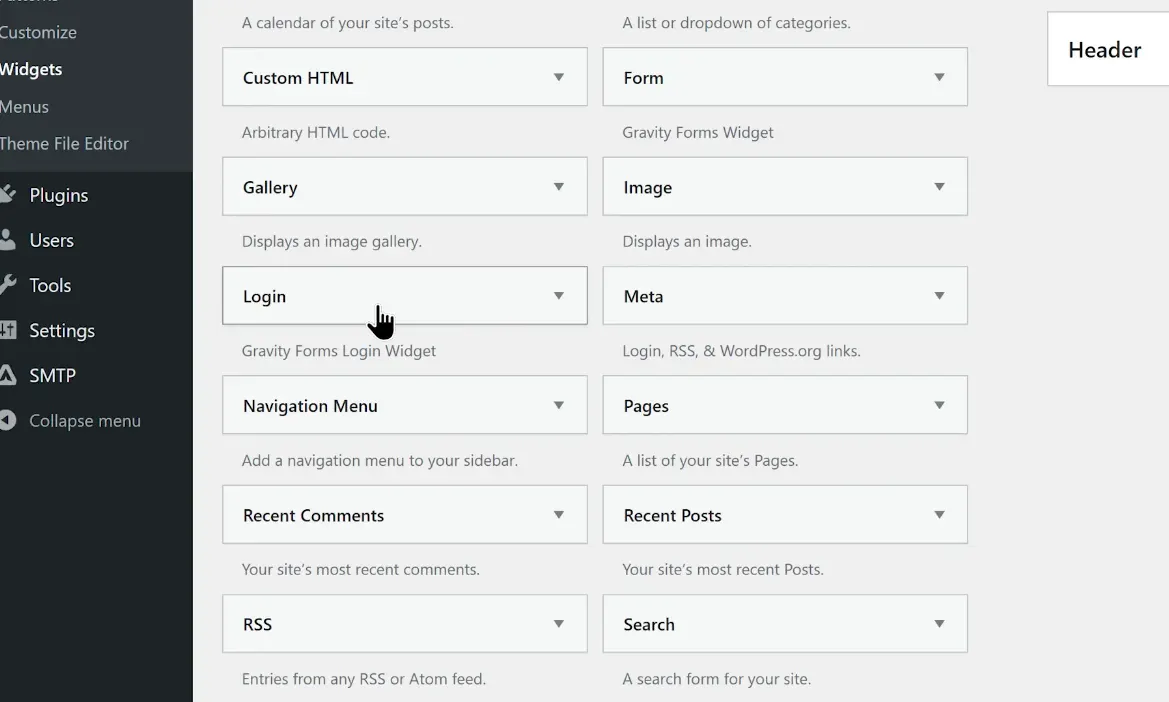Expand the Meta widget arrow
The image size is (1169, 702).
click(939, 296)
